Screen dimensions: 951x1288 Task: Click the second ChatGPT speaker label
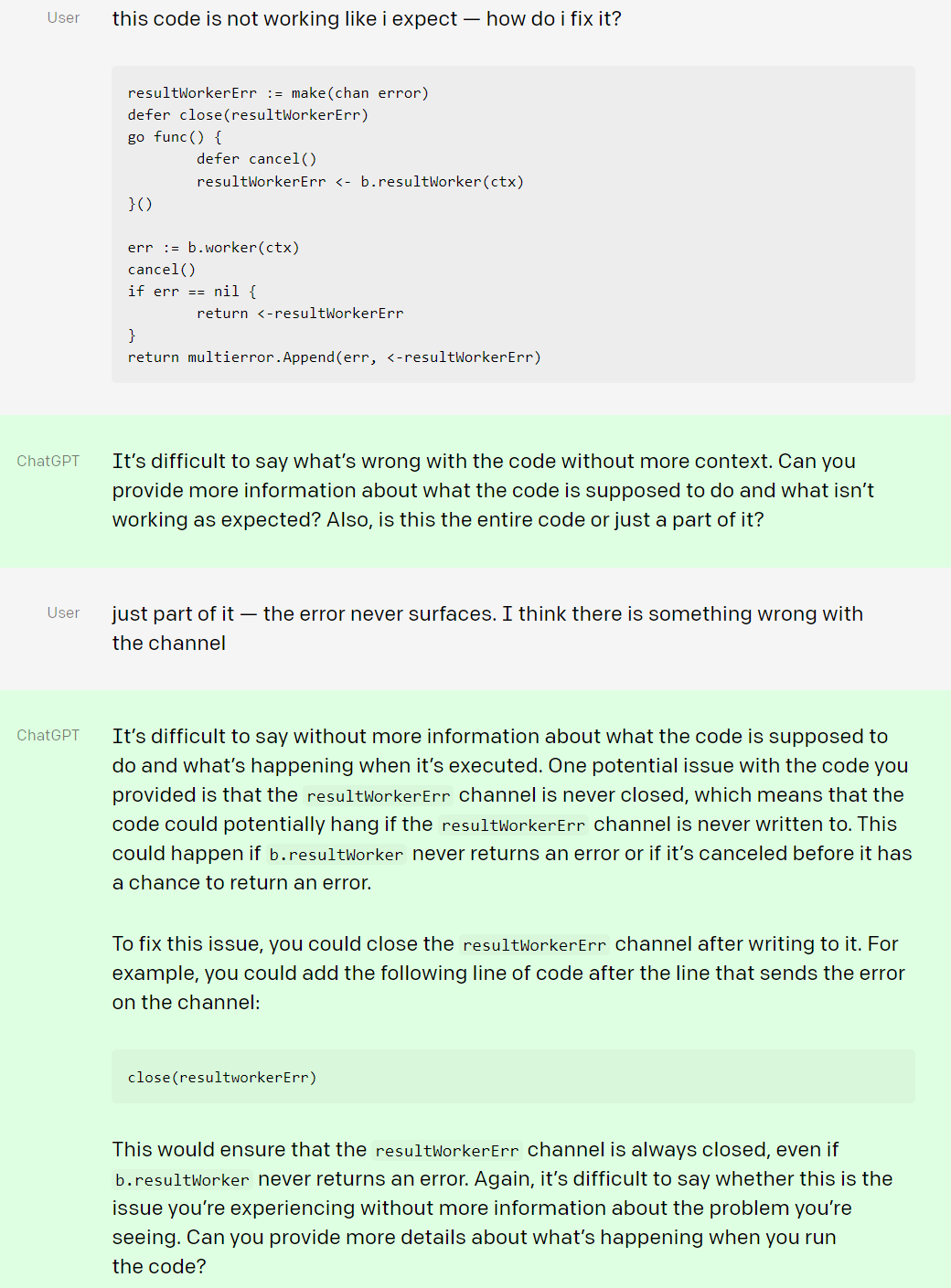[48, 736]
